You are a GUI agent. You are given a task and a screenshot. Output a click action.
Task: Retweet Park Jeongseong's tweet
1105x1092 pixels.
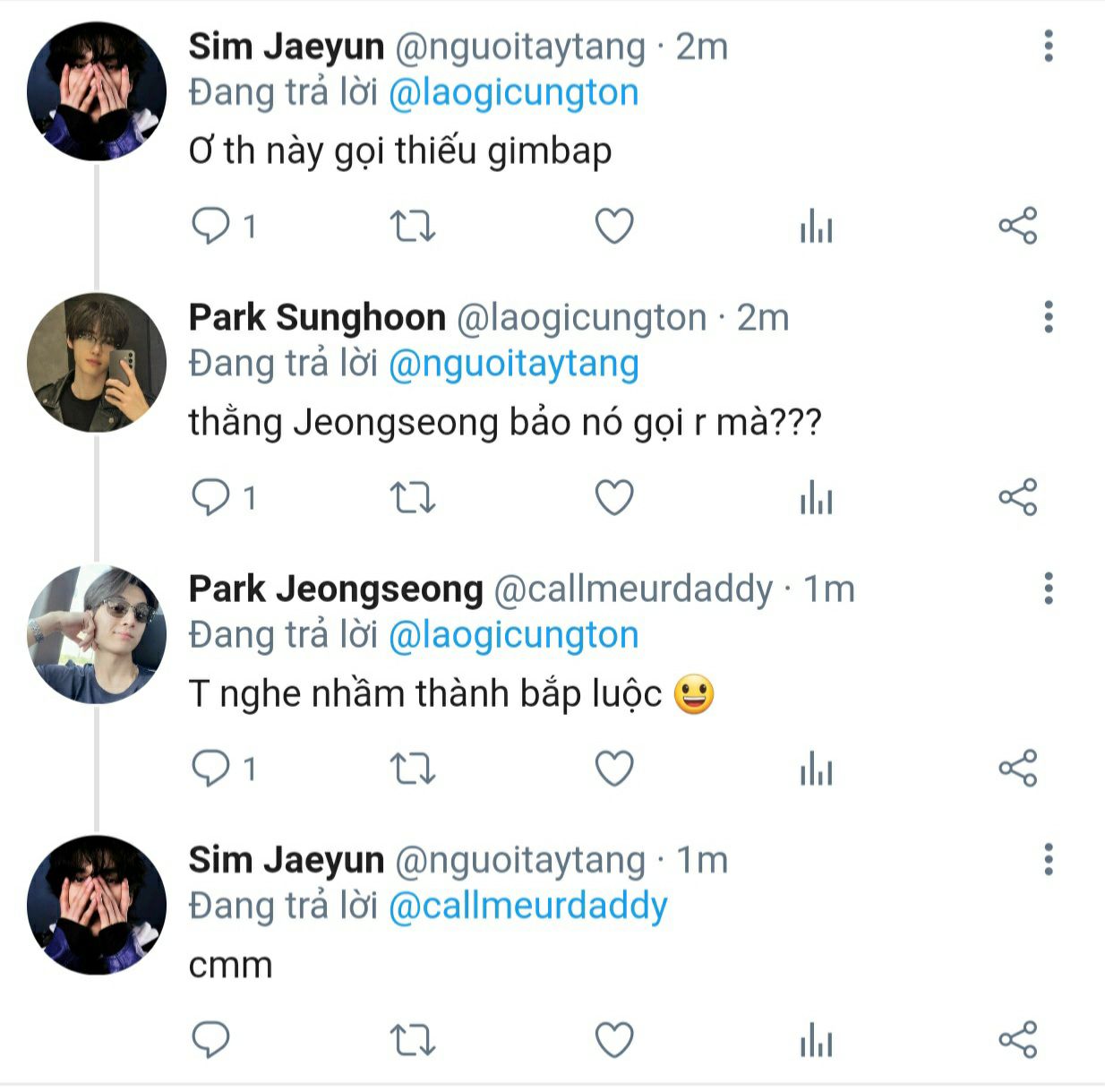pyautogui.click(x=413, y=769)
